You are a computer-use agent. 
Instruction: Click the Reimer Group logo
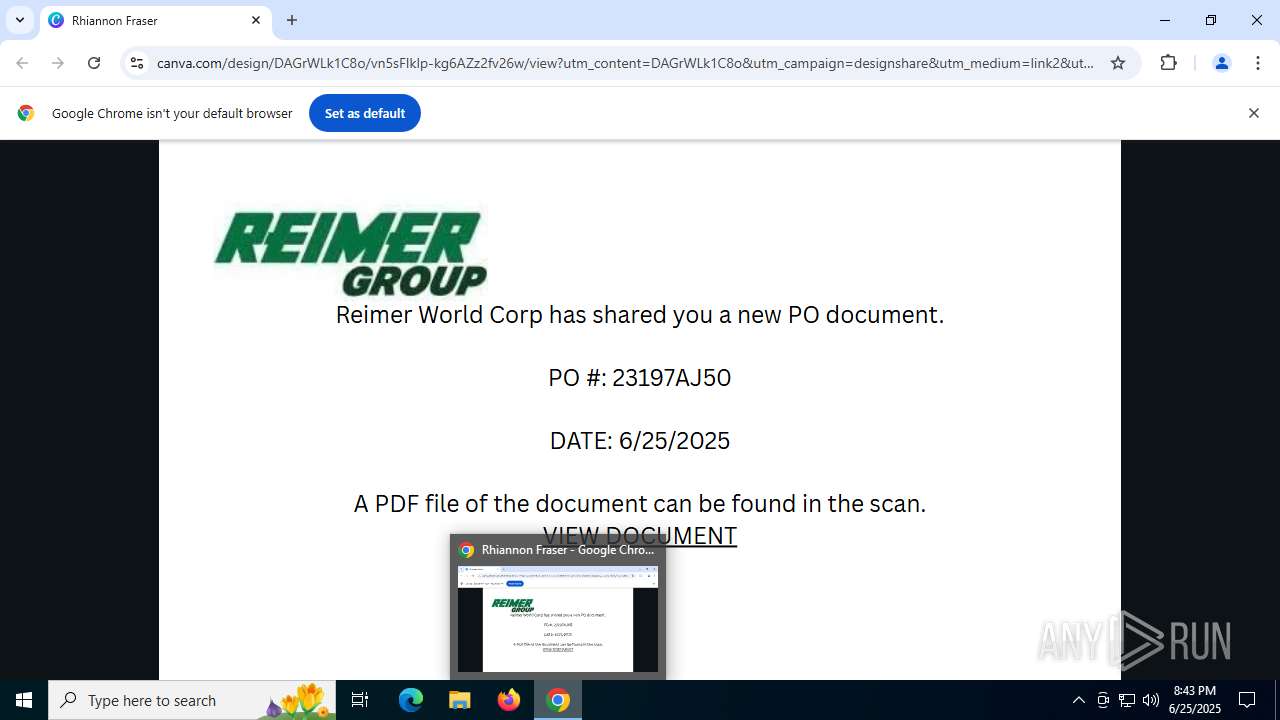(351, 253)
